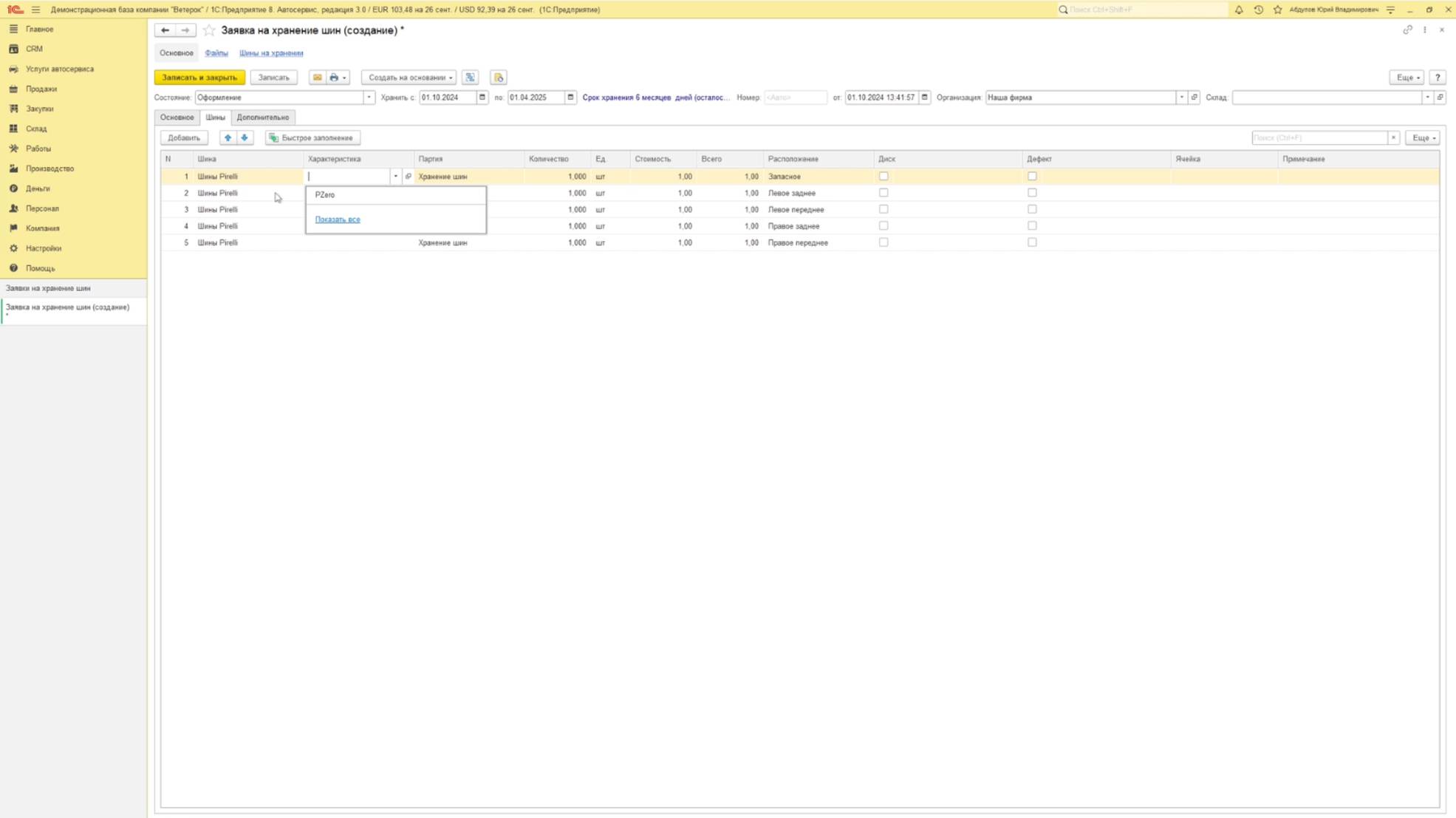
Task: Add form to favorites with star
Action: click(x=209, y=30)
